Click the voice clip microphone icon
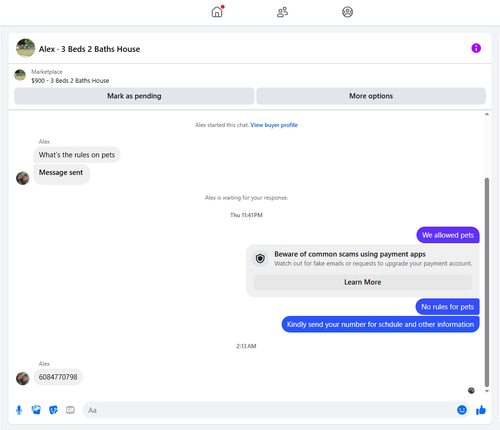This screenshot has width=500, height=430. [x=19, y=410]
